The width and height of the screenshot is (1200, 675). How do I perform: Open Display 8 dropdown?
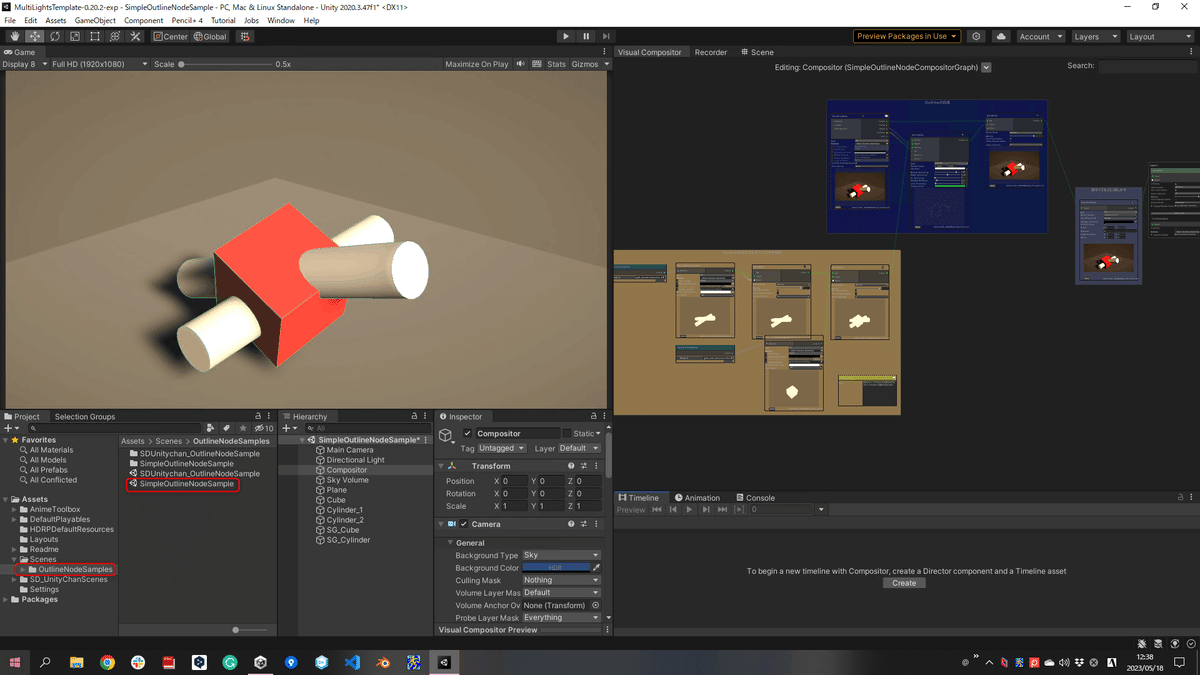[24, 64]
